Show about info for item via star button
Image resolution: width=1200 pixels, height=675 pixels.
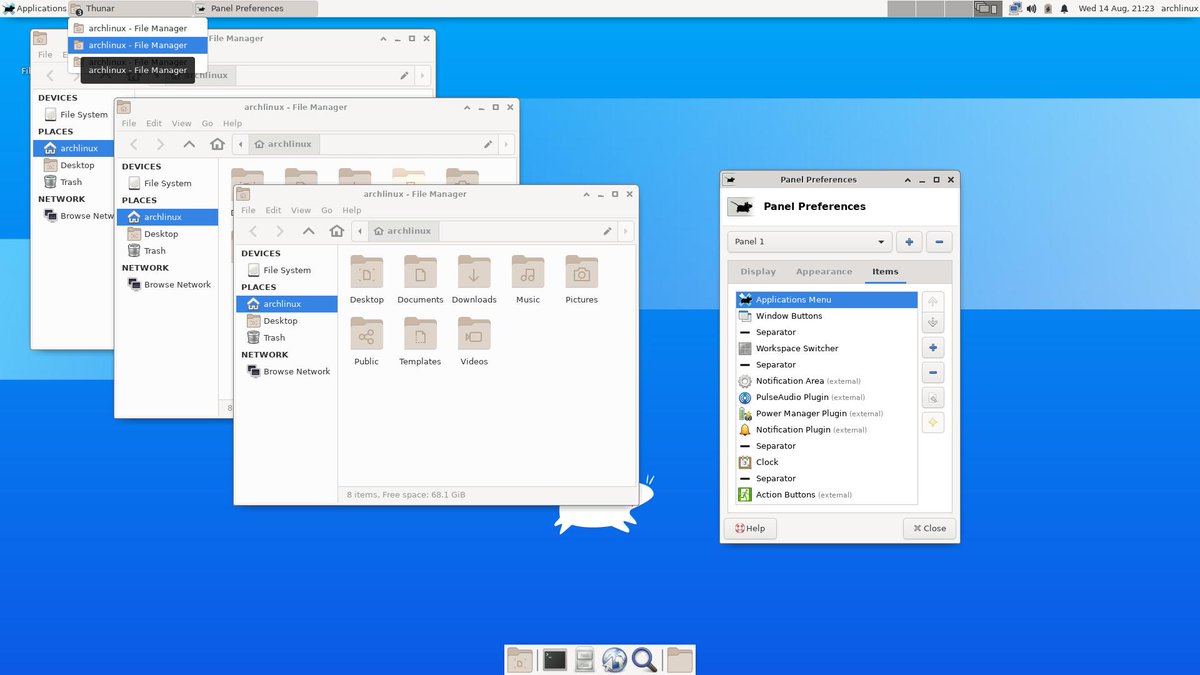(933, 423)
